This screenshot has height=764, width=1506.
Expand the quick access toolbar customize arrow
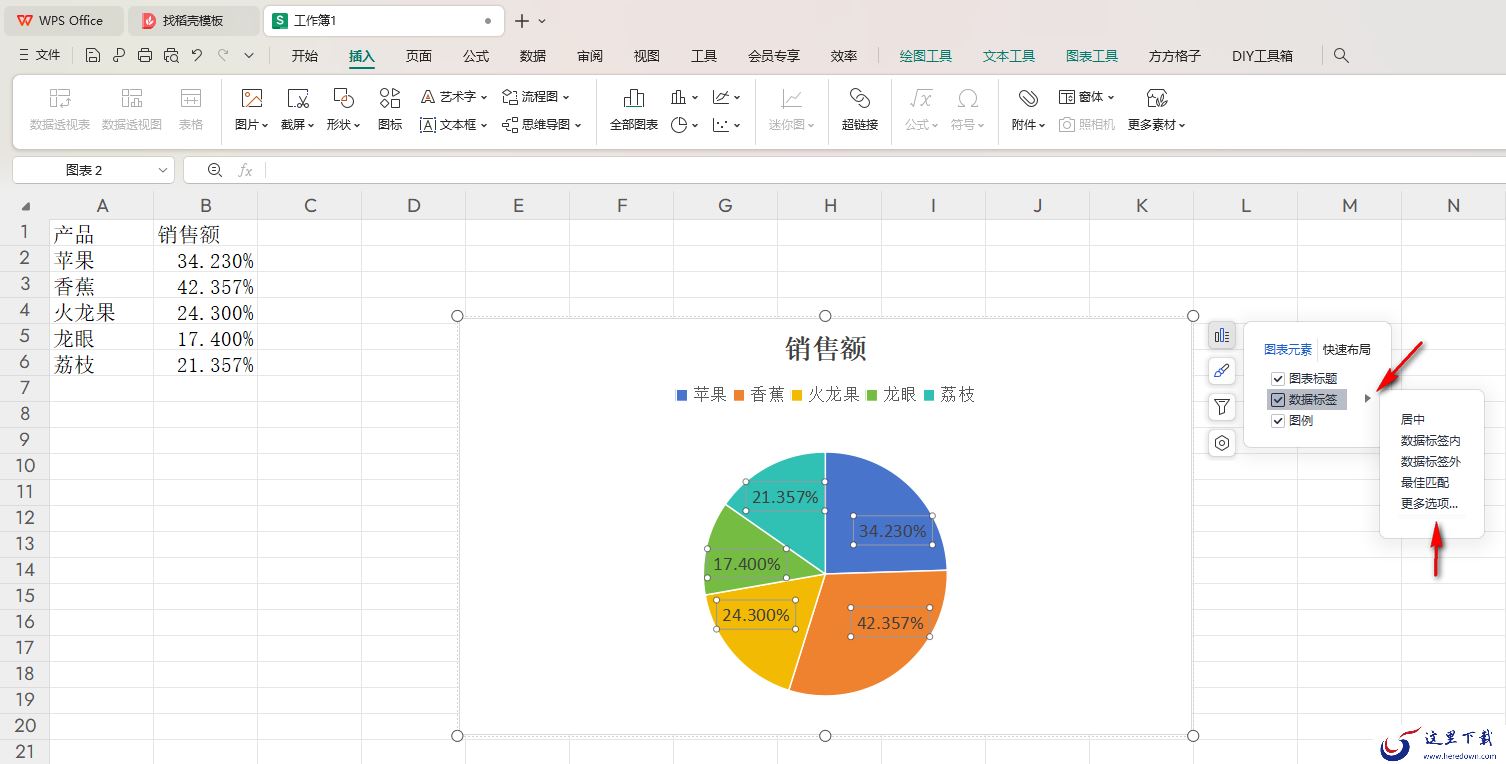249,56
